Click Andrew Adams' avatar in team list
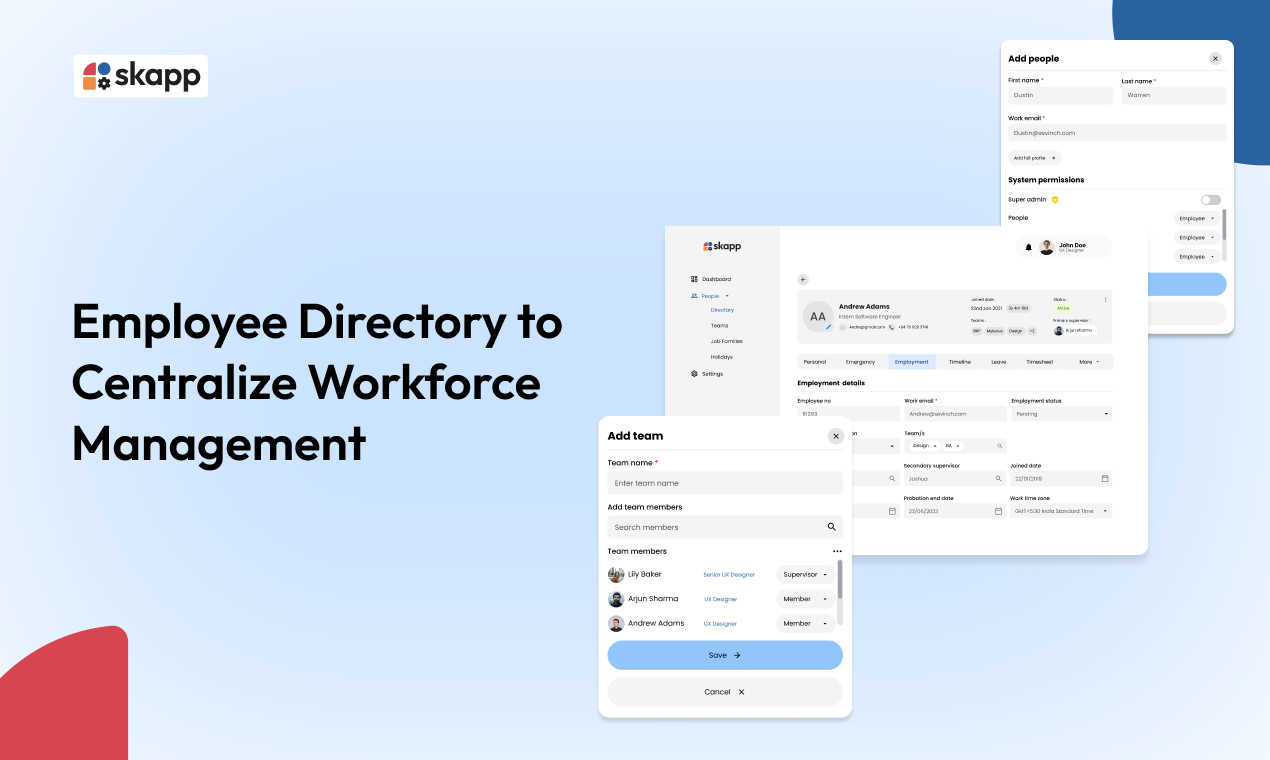 [616, 623]
